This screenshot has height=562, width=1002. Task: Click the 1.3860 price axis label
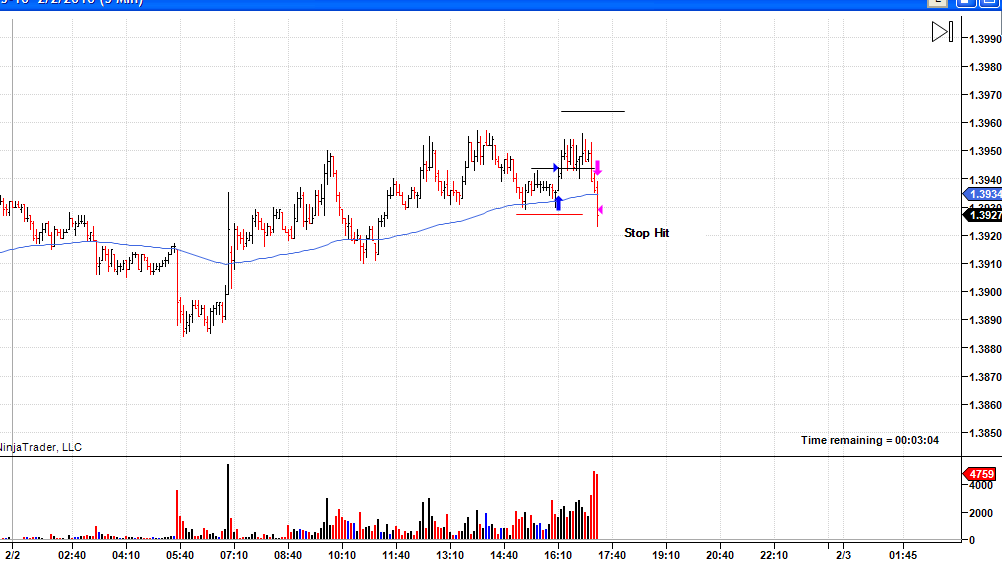[985, 405]
